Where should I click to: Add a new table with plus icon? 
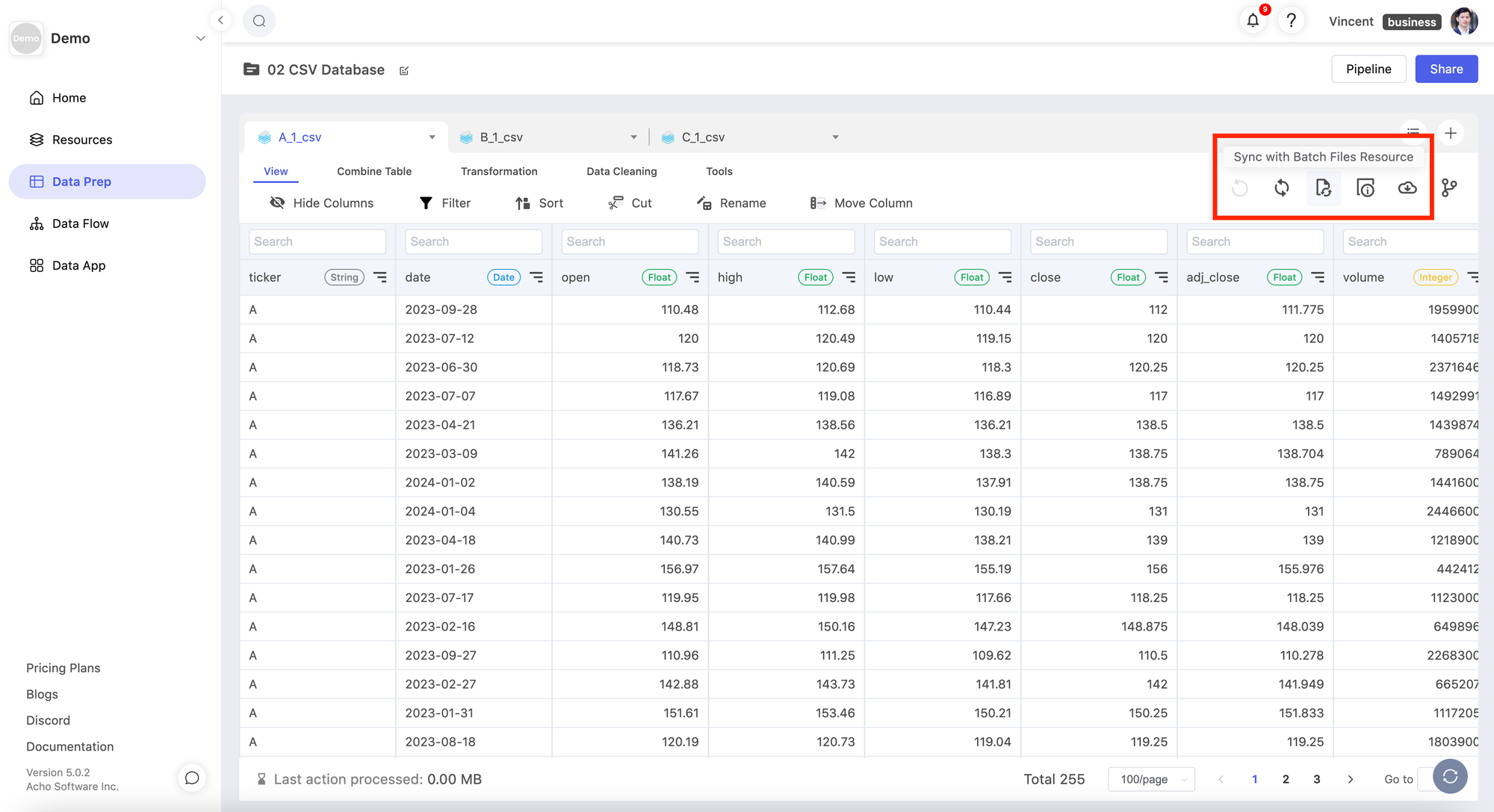1450,134
